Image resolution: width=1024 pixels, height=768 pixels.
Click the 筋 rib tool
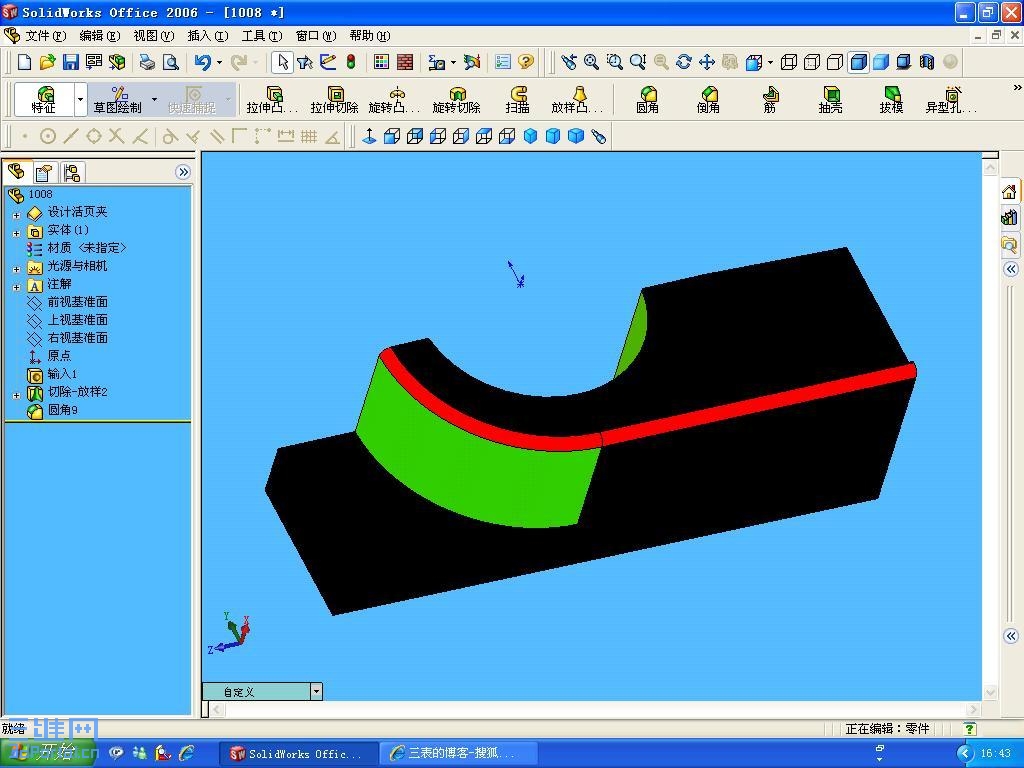click(x=770, y=100)
